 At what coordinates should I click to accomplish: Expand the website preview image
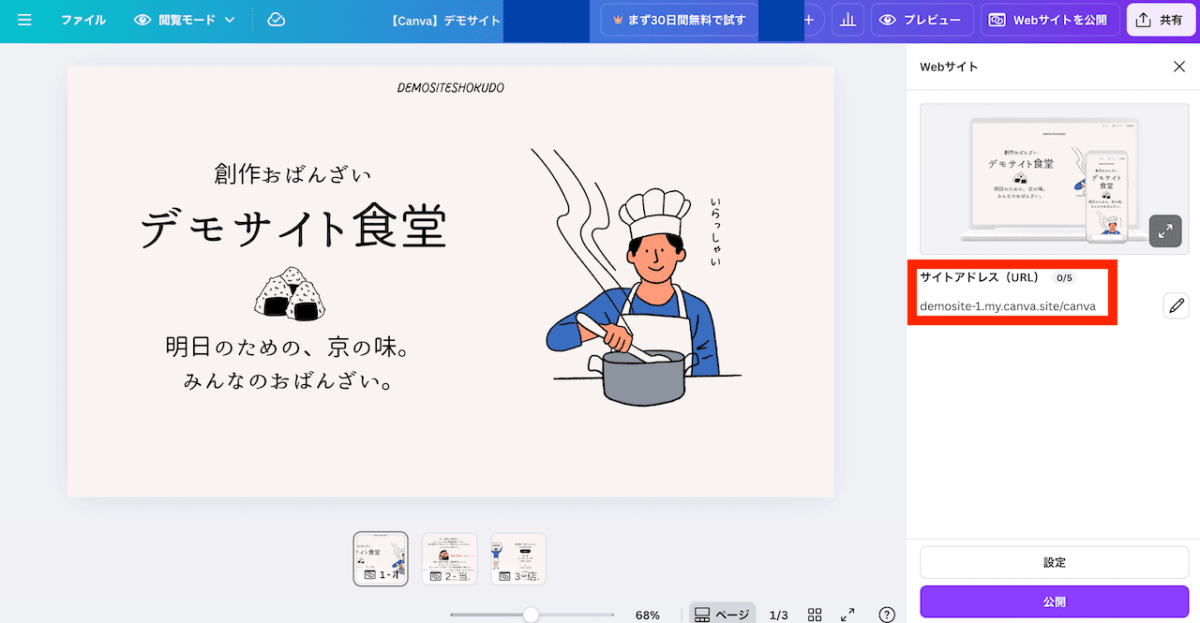(x=1165, y=231)
